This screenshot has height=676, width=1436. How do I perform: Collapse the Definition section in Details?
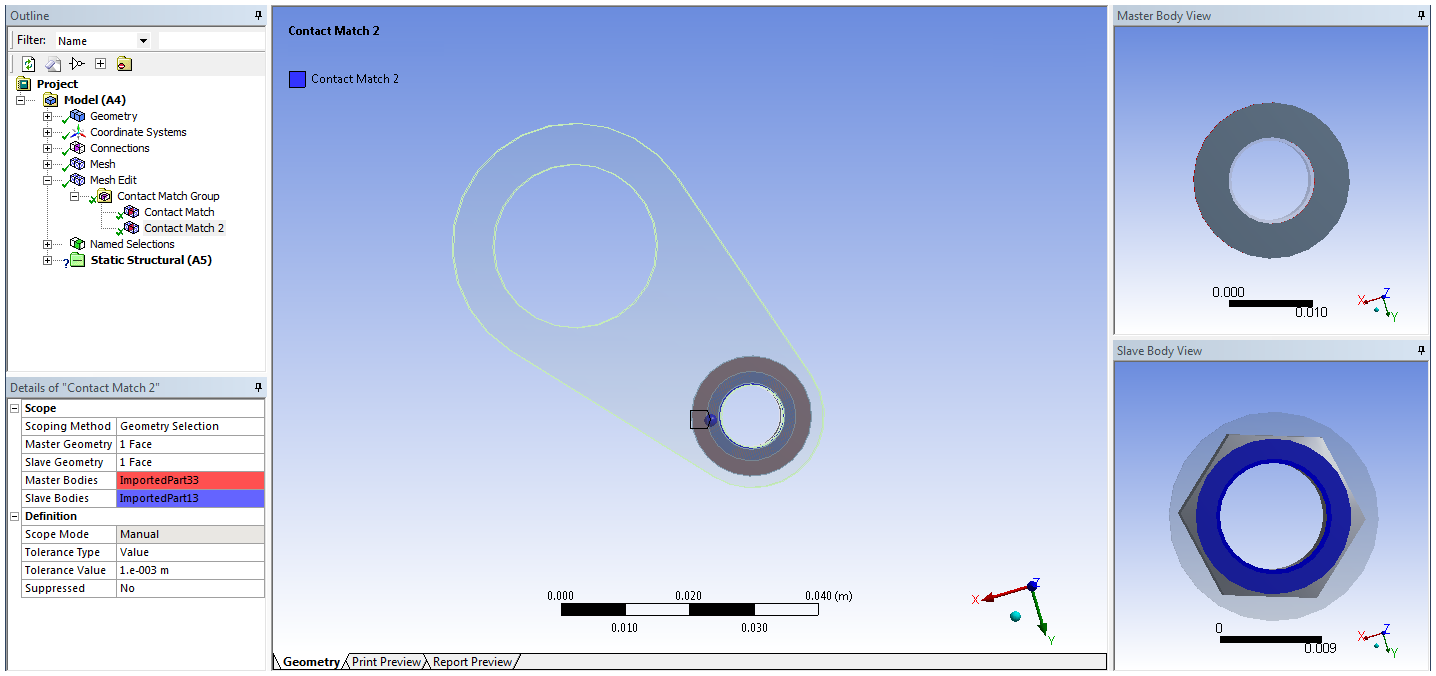pyautogui.click(x=14, y=516)
